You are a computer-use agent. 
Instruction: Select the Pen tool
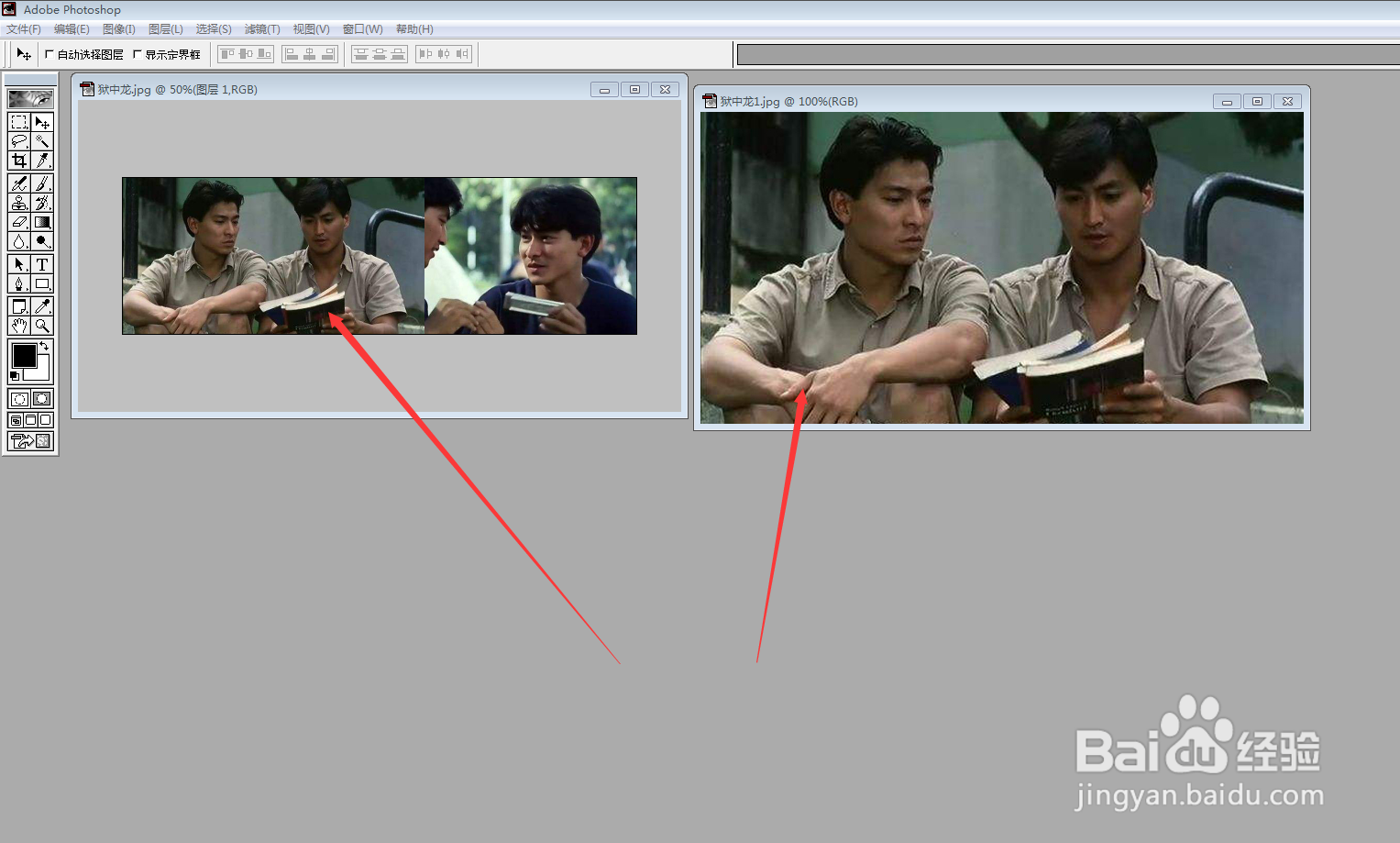pos(18,283)
